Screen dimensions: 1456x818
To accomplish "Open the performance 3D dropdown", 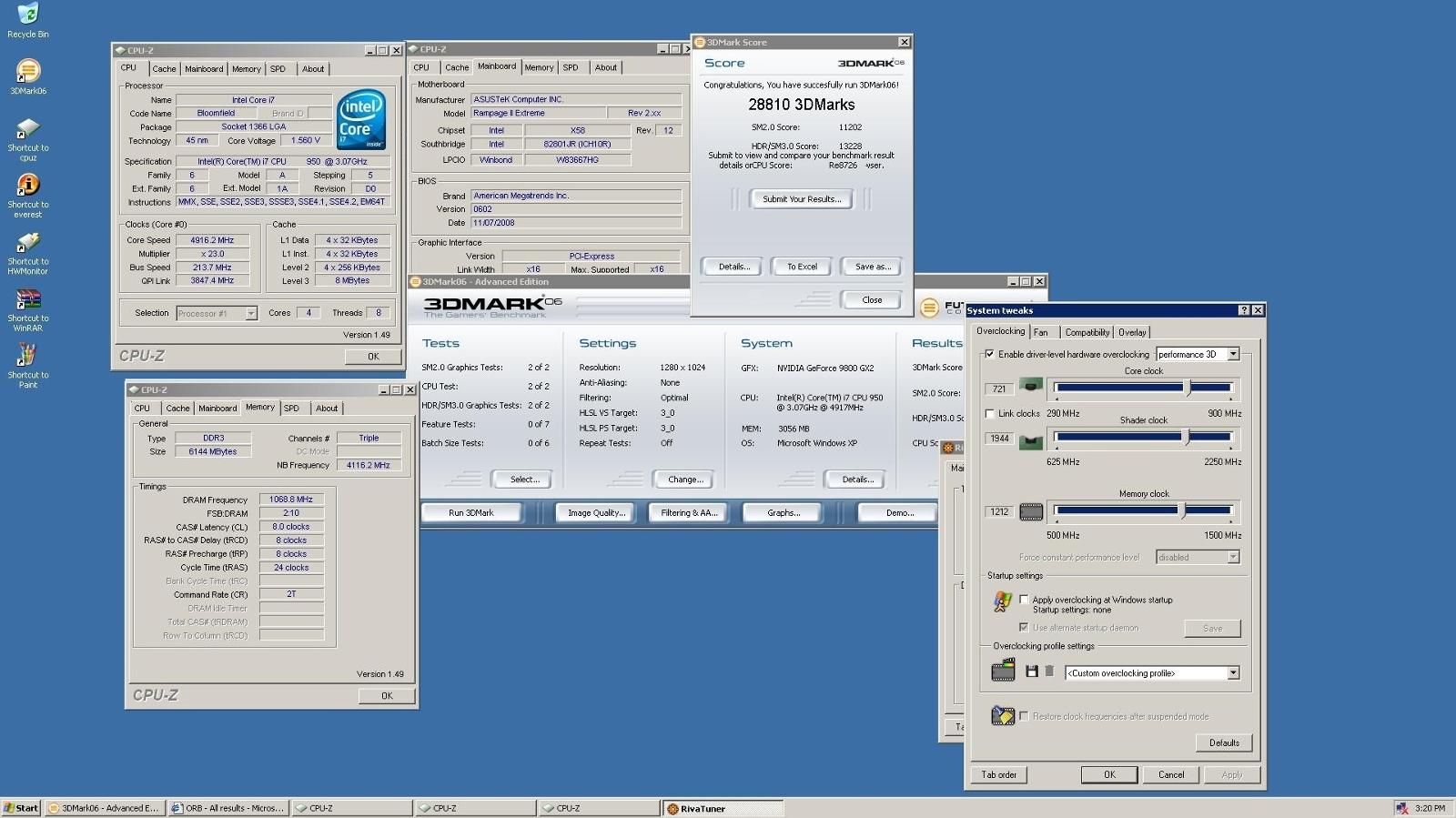I will point(1197,354).
